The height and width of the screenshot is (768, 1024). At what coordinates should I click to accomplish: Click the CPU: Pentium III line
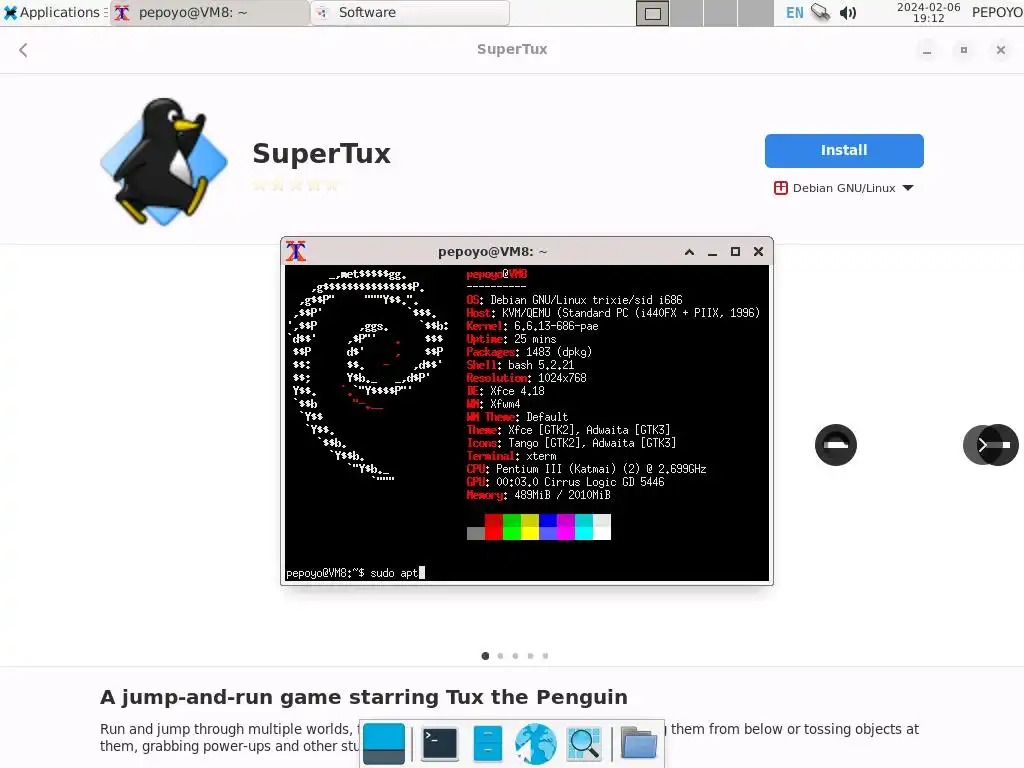(586, 469)
